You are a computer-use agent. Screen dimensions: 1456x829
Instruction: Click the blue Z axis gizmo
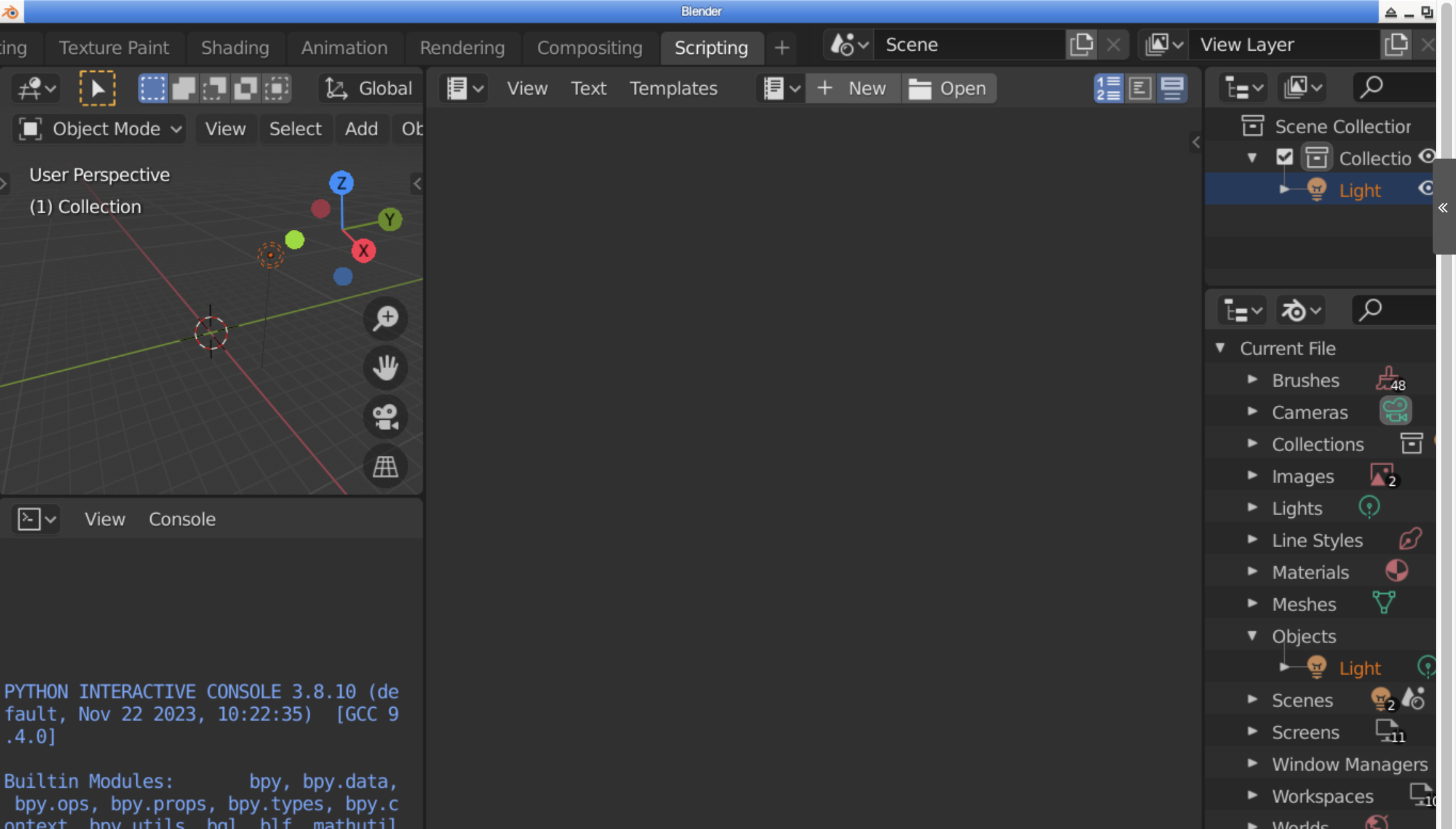pos(341,183)
